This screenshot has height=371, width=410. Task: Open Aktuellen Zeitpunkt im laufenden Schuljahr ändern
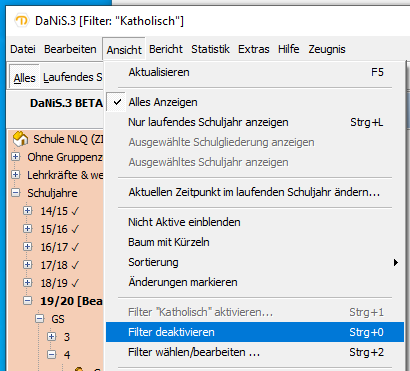255,192
